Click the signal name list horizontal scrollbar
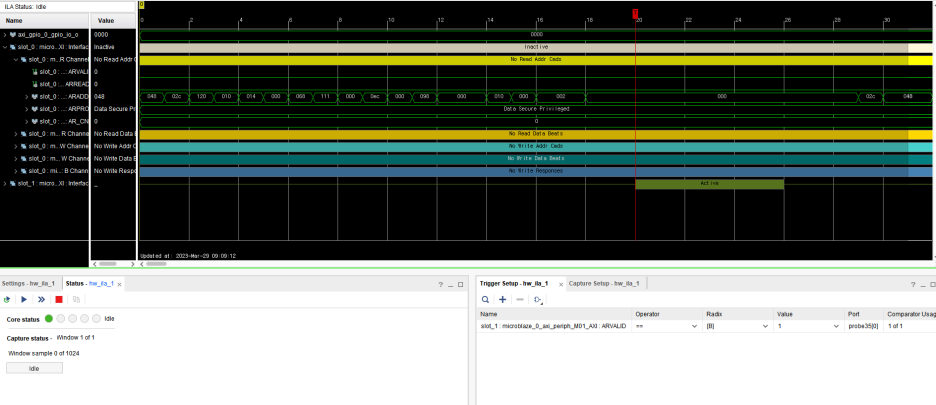 pos(108,263)
